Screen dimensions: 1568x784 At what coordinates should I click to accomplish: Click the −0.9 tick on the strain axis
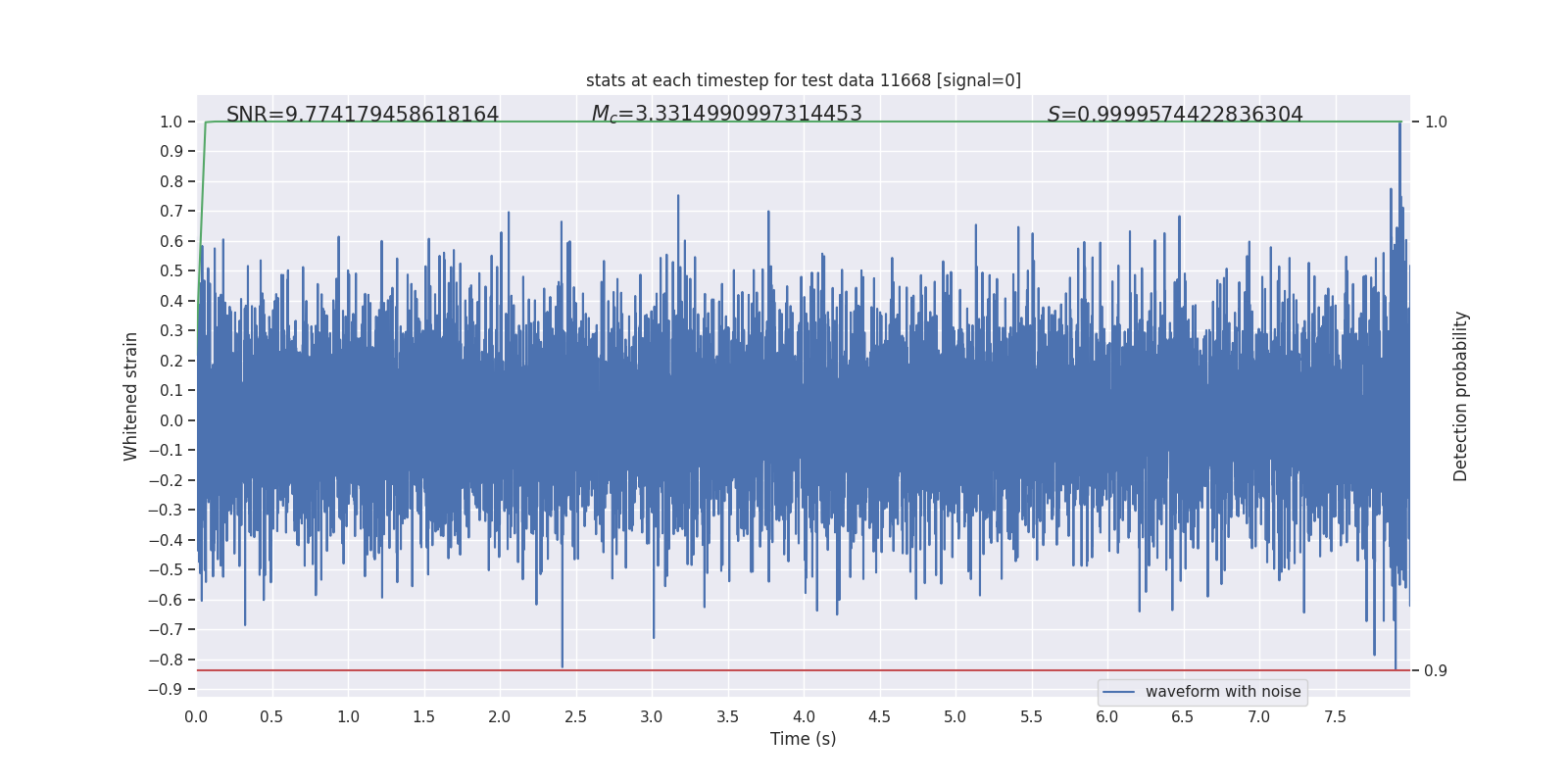(166, 689)
